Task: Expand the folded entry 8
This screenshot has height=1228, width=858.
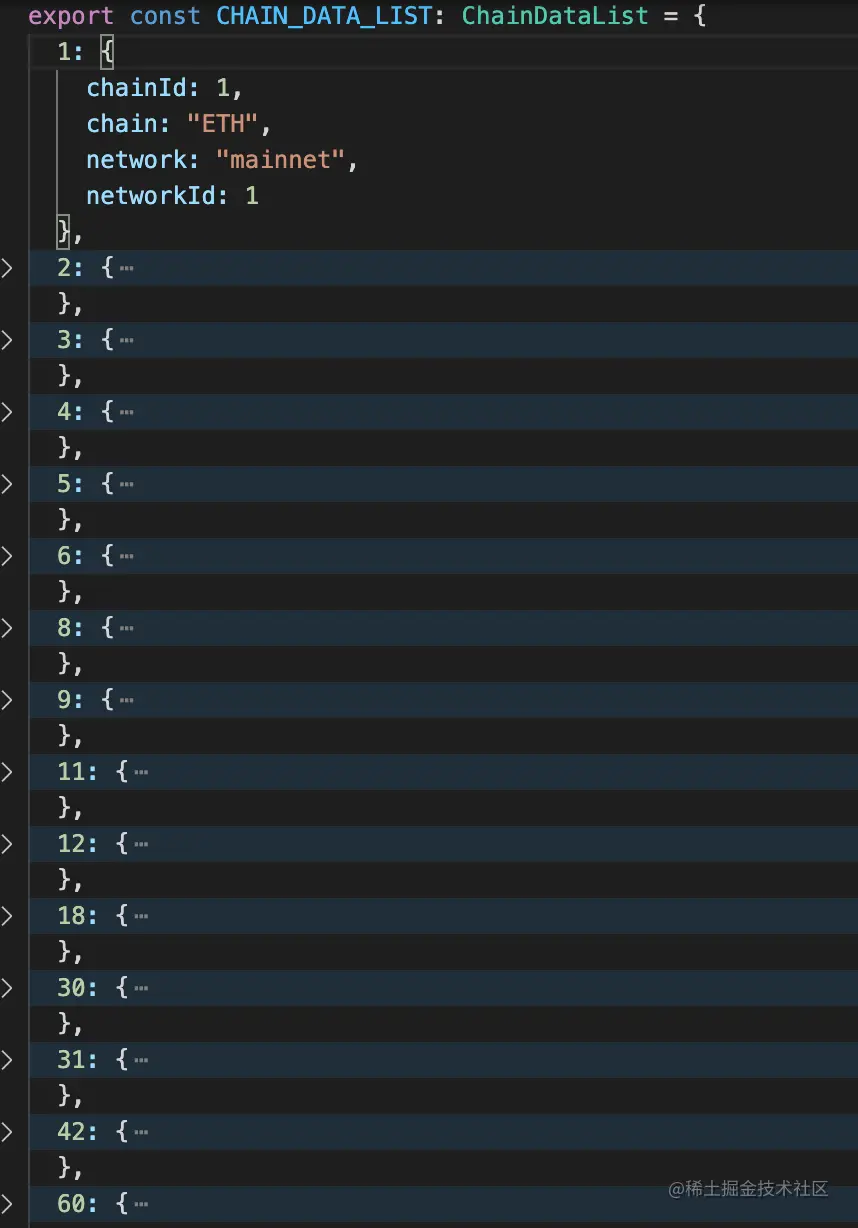Action: click(8, 628)
